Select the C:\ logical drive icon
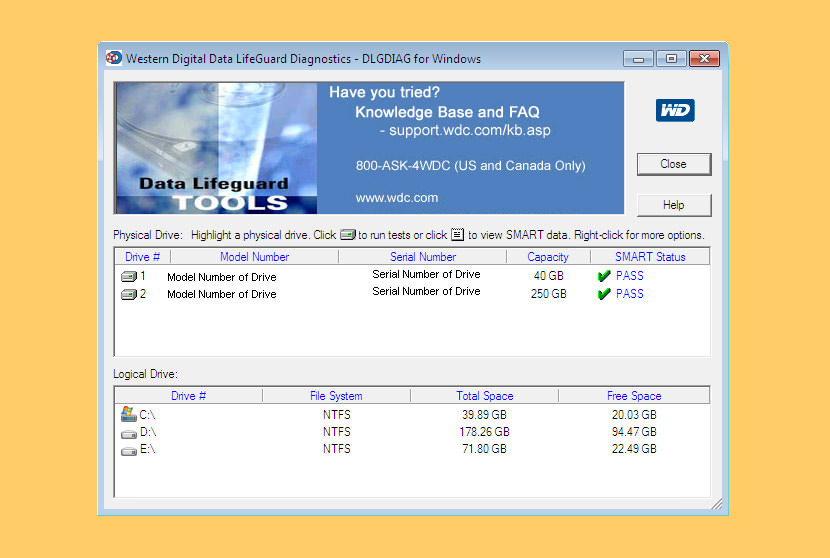The image size is (830, 558). pyautogui.click(x=128, y=414)
